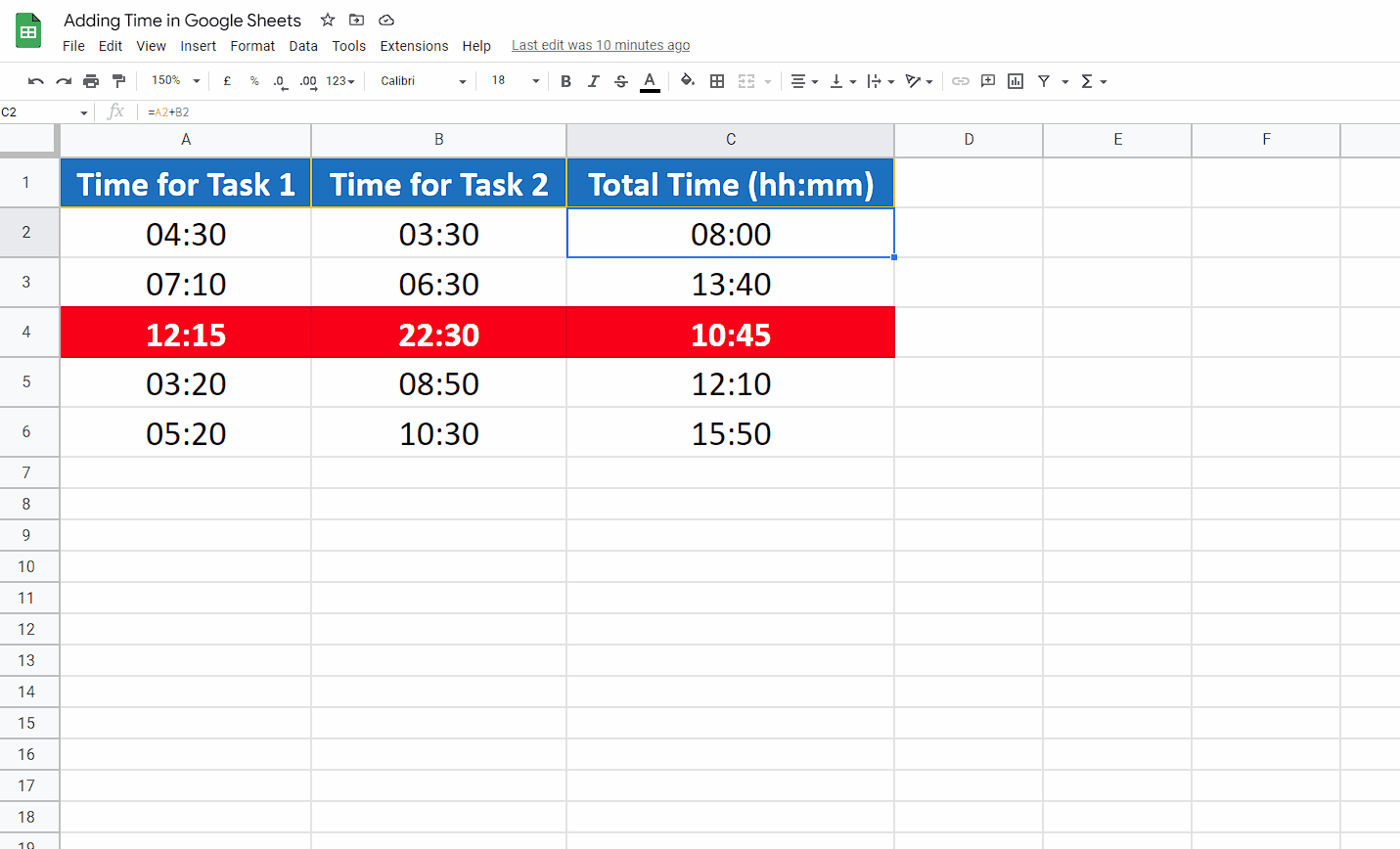Open the Extensions menu

coord(414,46)
